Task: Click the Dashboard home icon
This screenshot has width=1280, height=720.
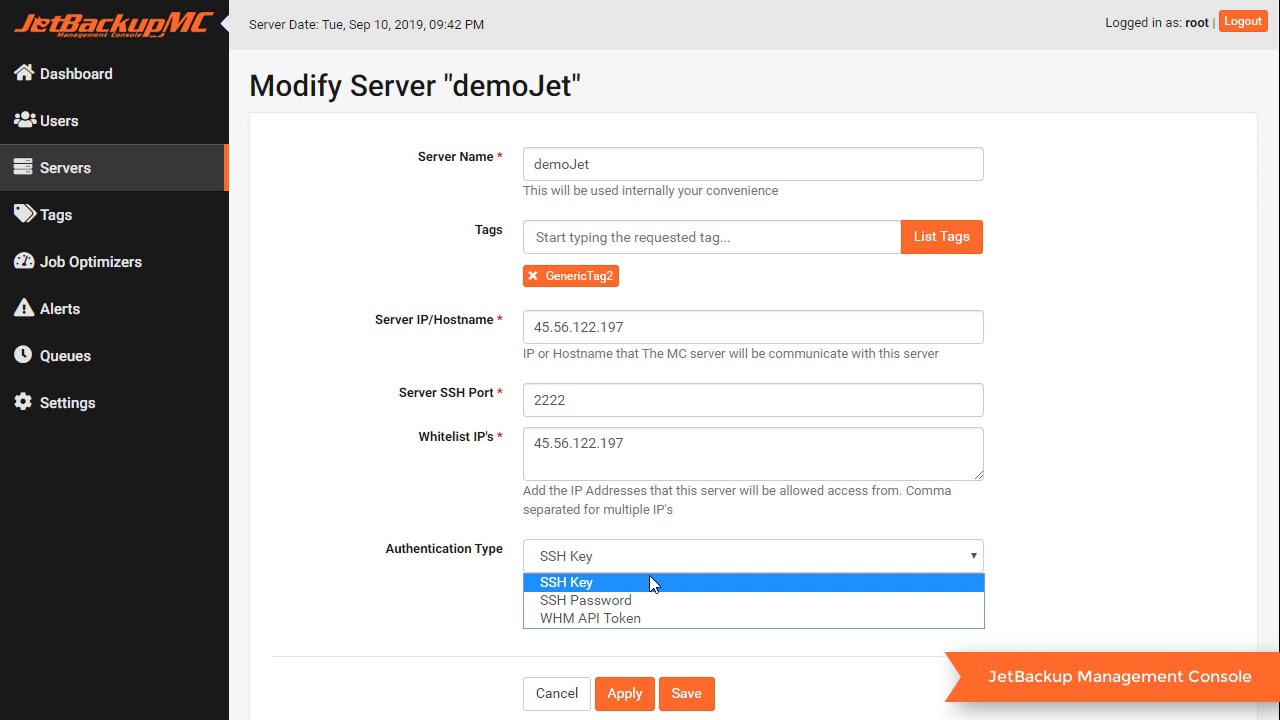Action: [x=23, y=73]
